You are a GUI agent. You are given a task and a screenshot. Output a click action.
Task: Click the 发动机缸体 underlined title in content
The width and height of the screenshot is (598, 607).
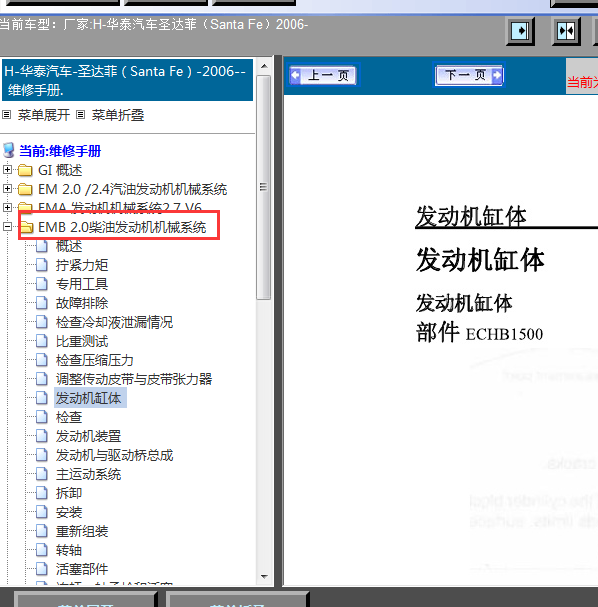pos(471,216)
